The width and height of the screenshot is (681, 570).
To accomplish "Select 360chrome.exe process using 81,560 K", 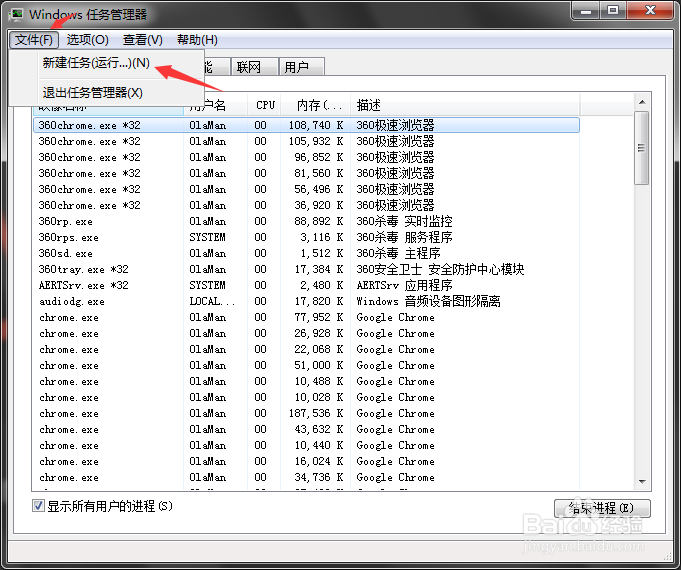I will [x=306, y=173].
